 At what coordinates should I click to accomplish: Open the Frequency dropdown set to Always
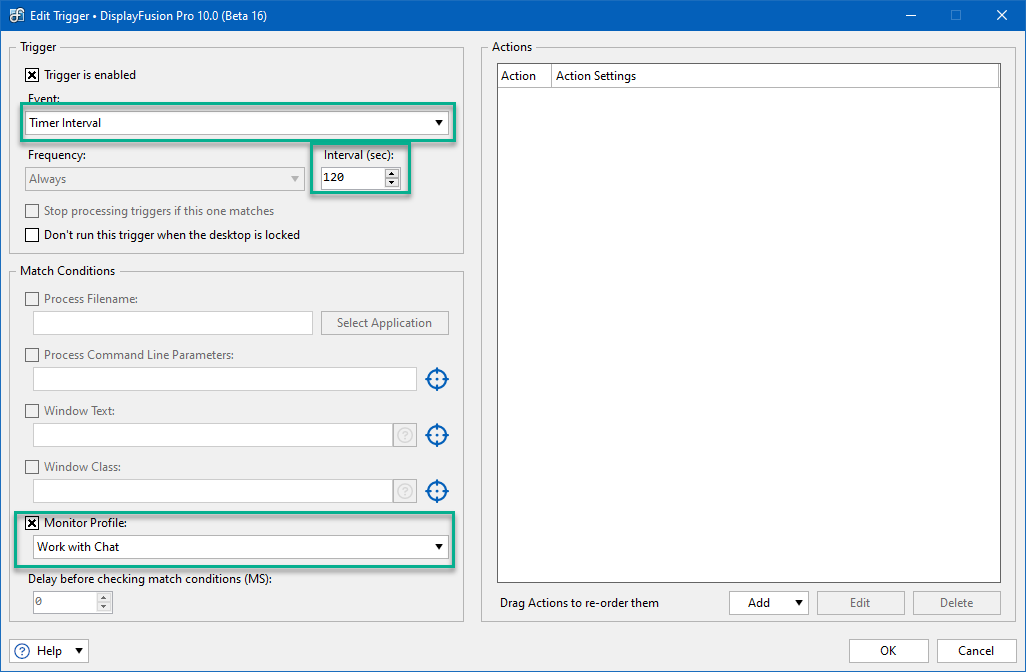[x=165, y=179]
